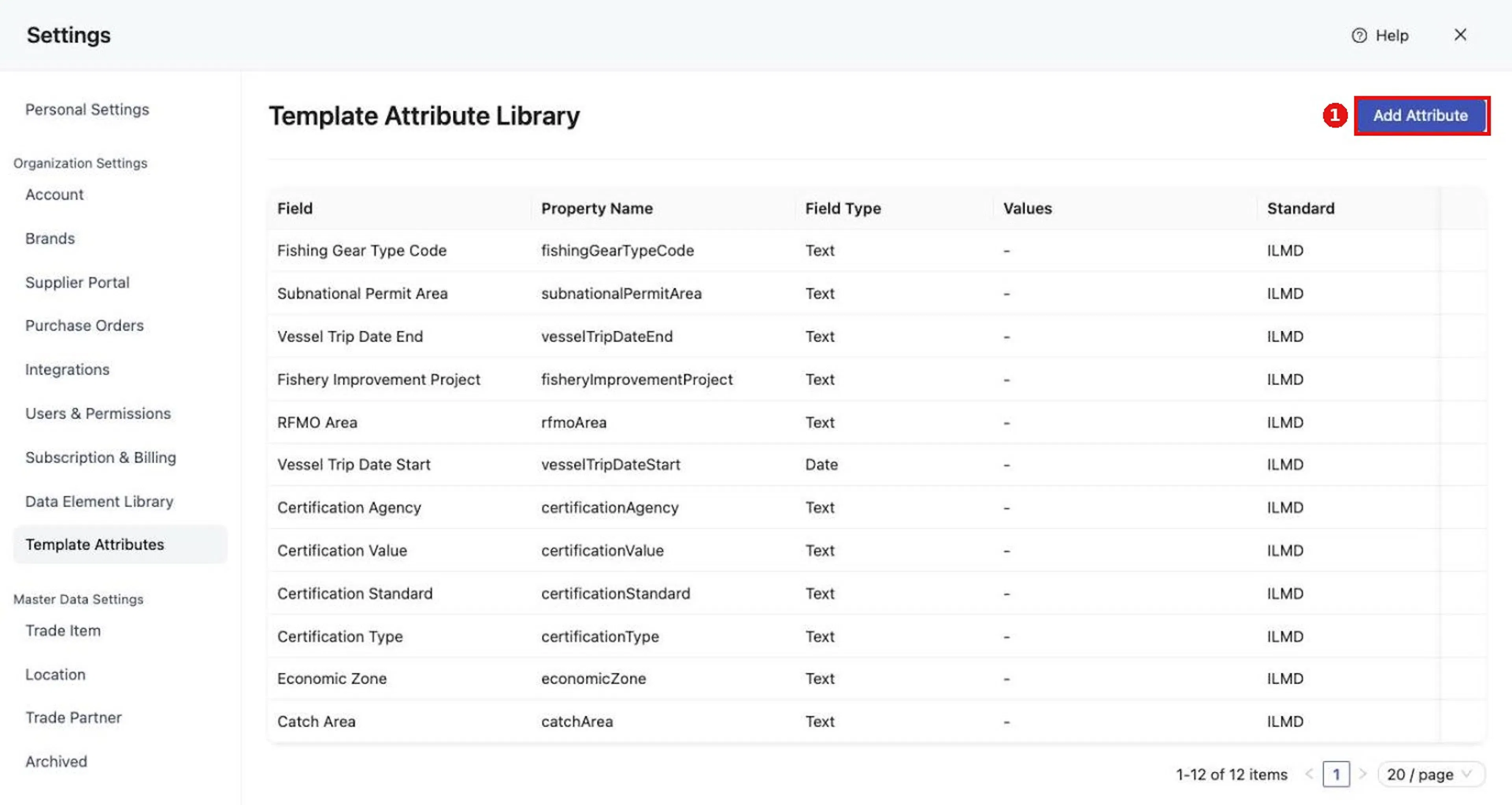Click the Vessel Trip Date Start field
The image size is (1512, 805).
click(x=353, y=464)
